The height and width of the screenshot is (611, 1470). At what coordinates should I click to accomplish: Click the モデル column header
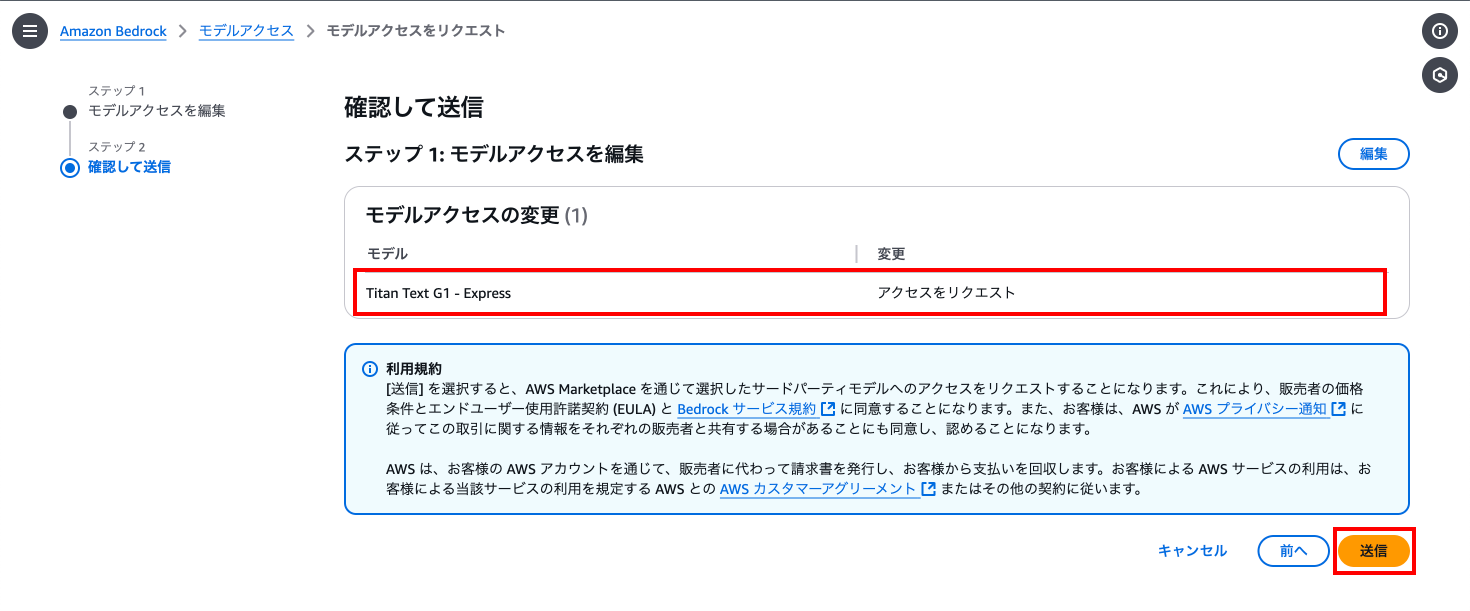pos(387,254)
